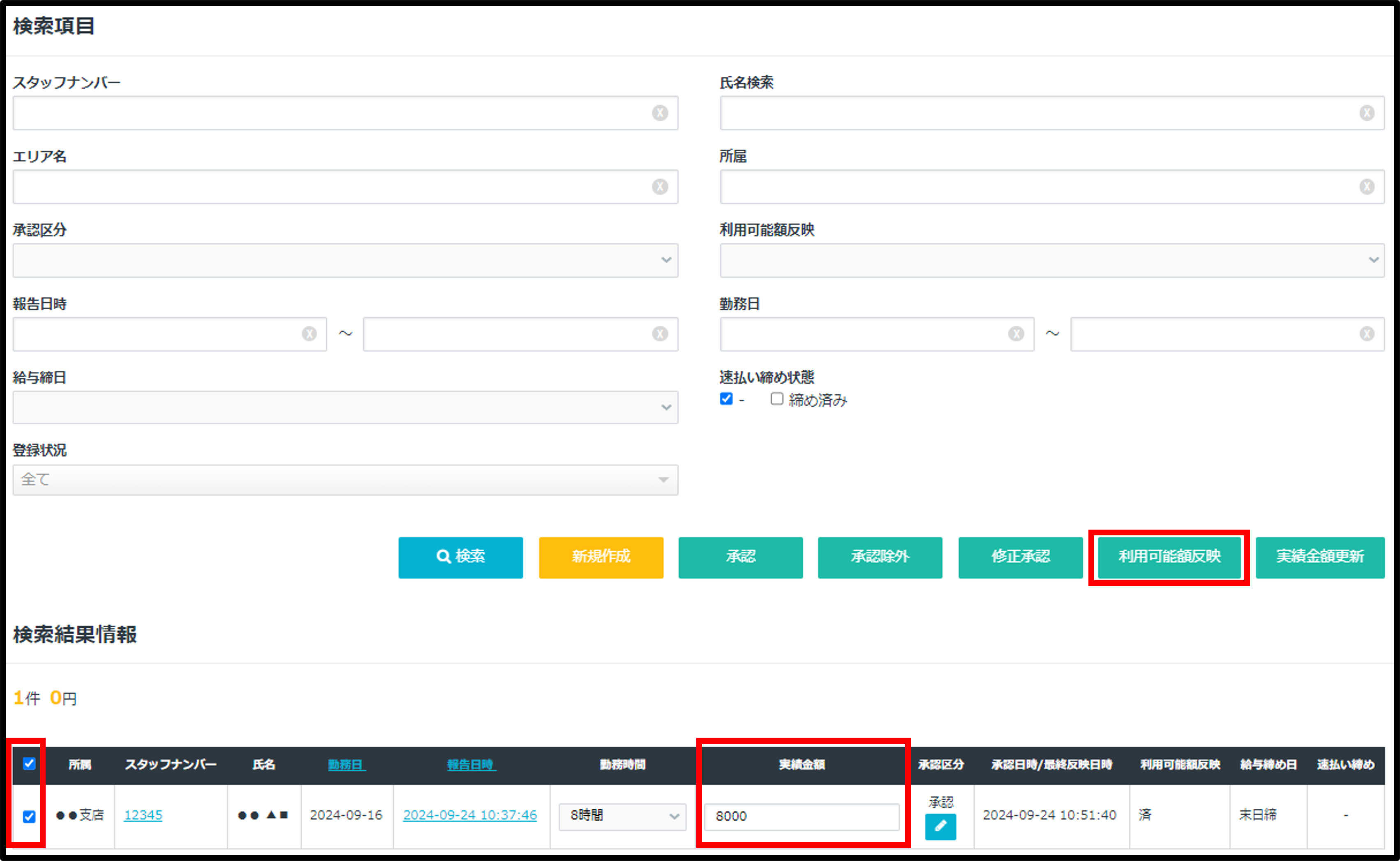Open staff number 12345 link
1400x861 pixels.
tap(143, 815)
